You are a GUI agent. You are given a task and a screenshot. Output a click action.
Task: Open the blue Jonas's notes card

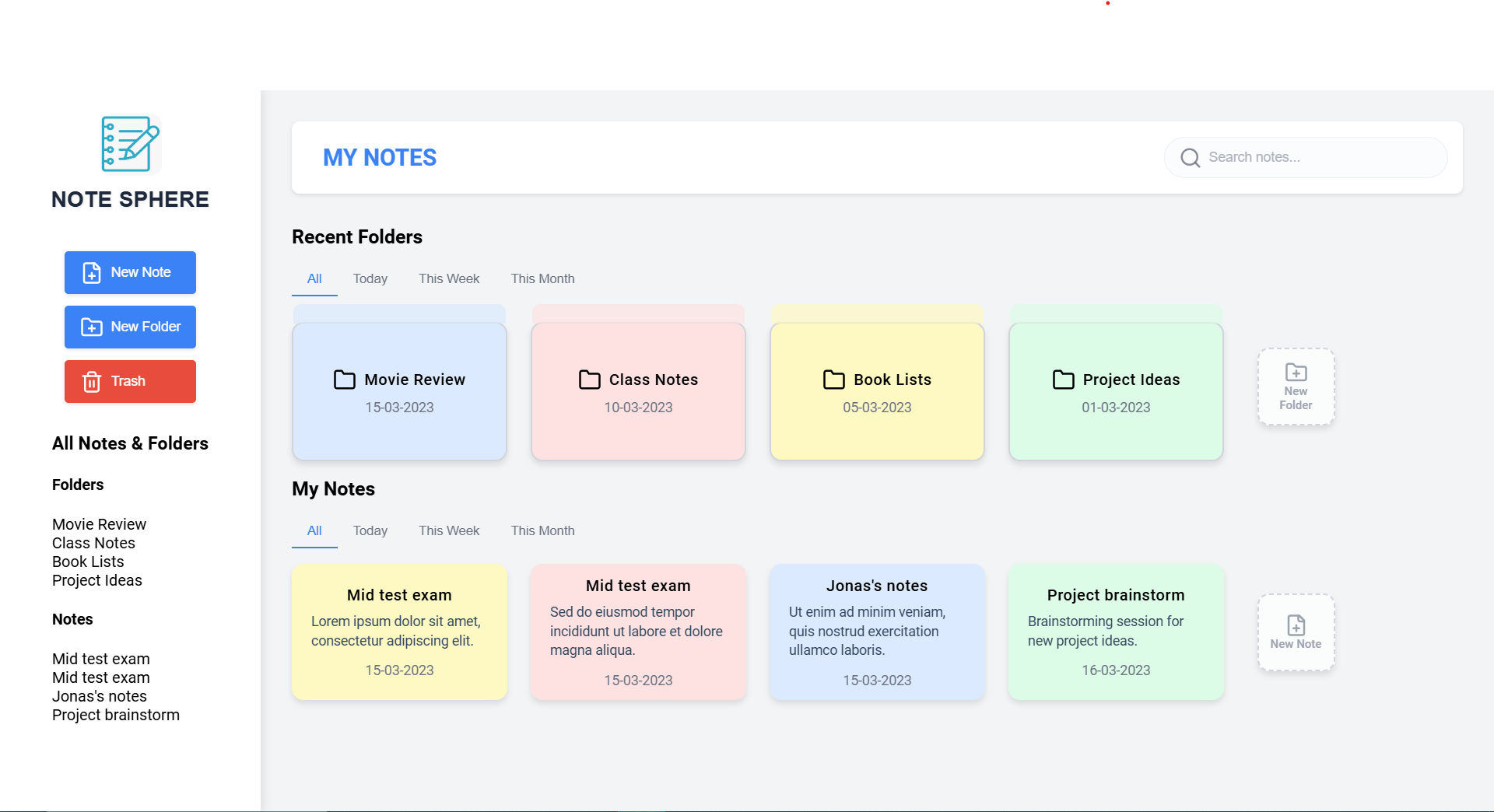877,632
